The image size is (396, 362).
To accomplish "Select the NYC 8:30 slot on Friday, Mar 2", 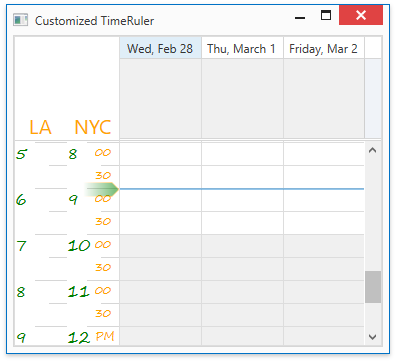I will click(324, 177).
